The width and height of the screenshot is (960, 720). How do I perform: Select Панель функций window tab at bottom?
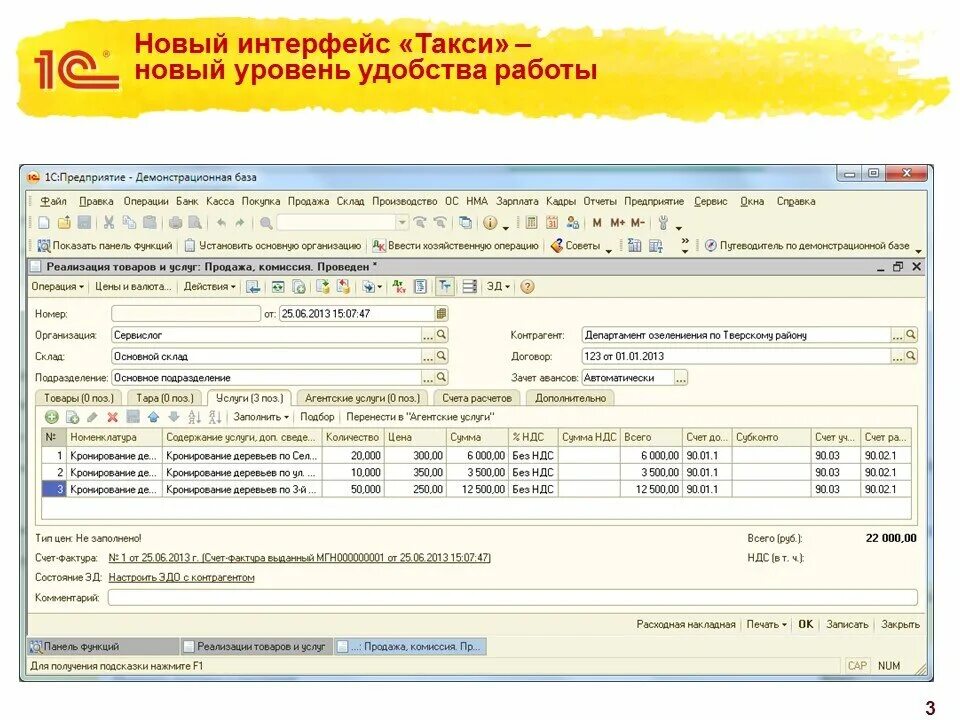coord(103,647)
